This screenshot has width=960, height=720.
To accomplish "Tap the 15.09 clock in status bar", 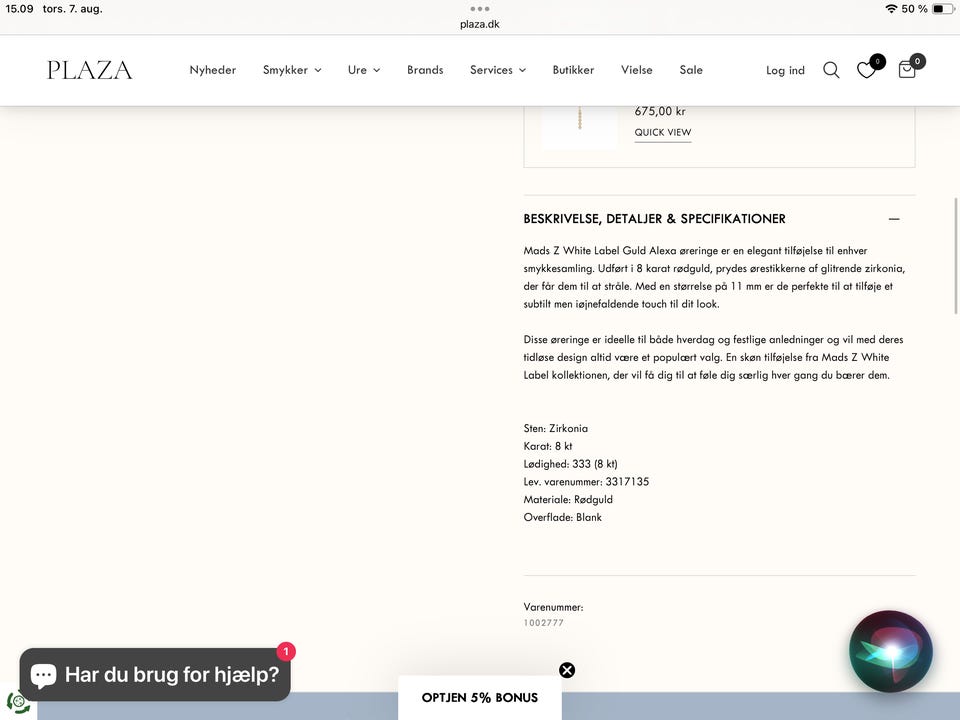I will click(x=19, y=9).
